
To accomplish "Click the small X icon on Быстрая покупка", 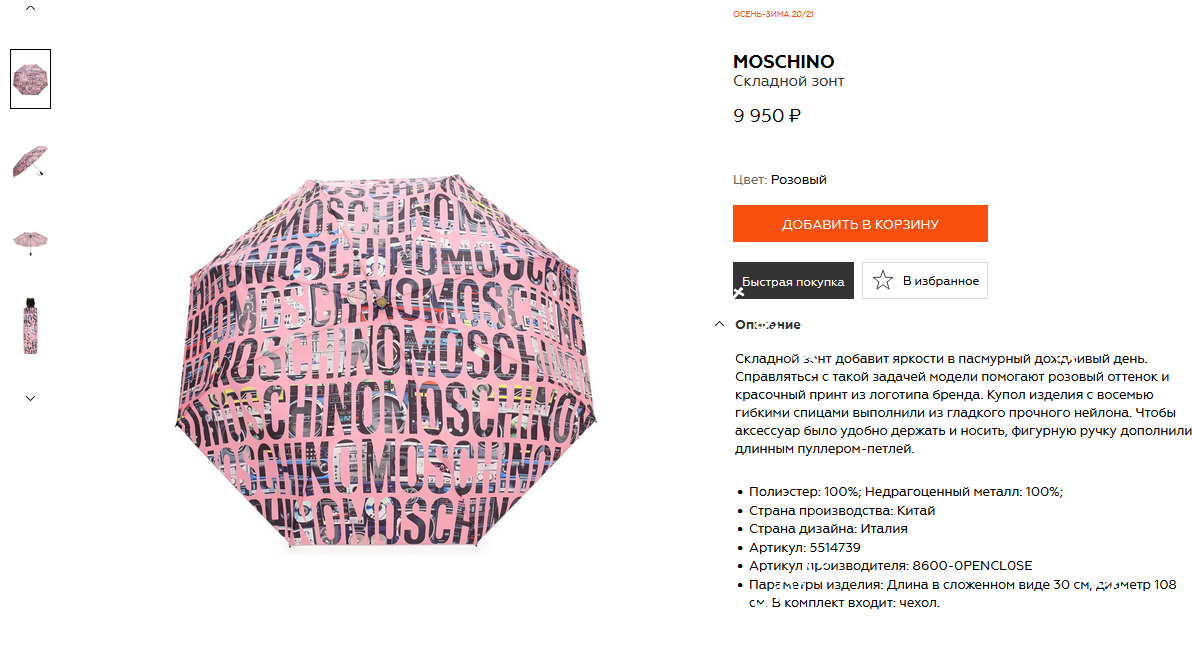I will (x=738, y=293).
